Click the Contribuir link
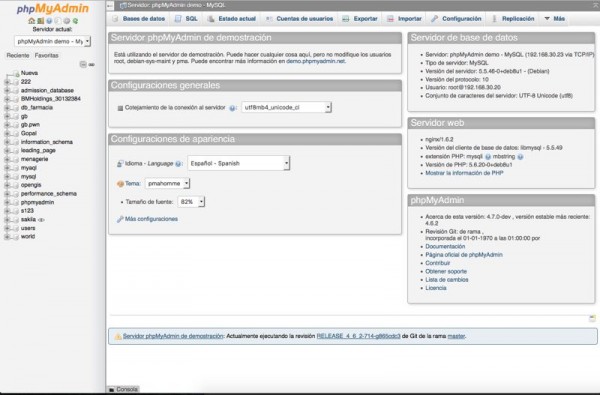 pos(437,263)
